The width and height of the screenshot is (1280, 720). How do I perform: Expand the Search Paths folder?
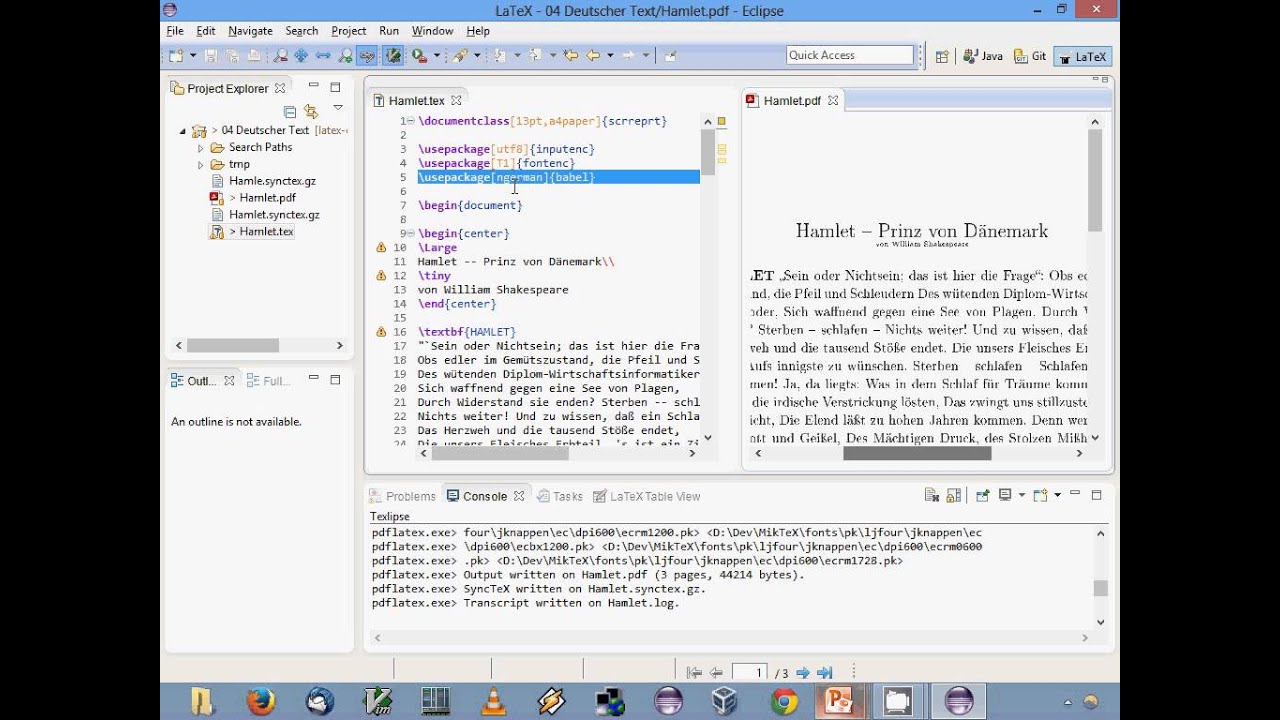pos(200,148)
